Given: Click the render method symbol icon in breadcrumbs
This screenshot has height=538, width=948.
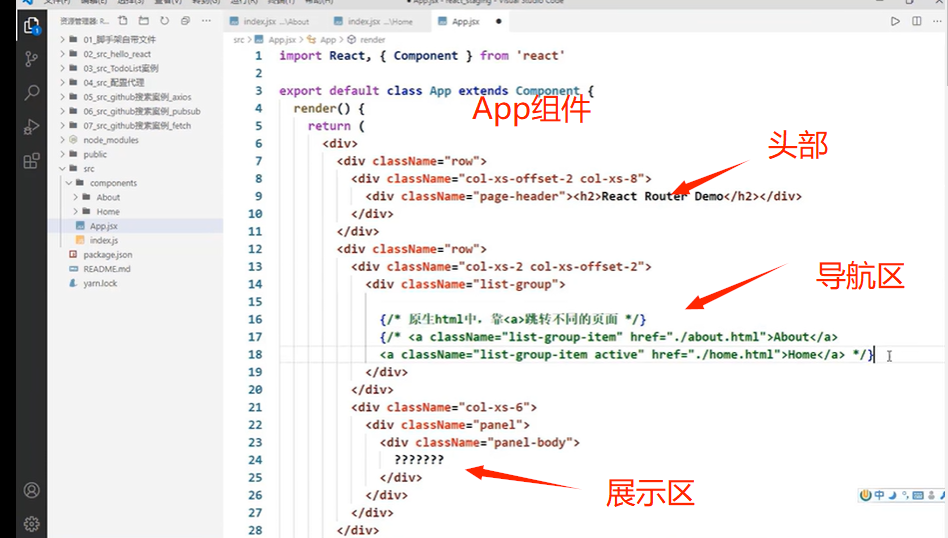Looking at the screenshot, I should point(352,40).
